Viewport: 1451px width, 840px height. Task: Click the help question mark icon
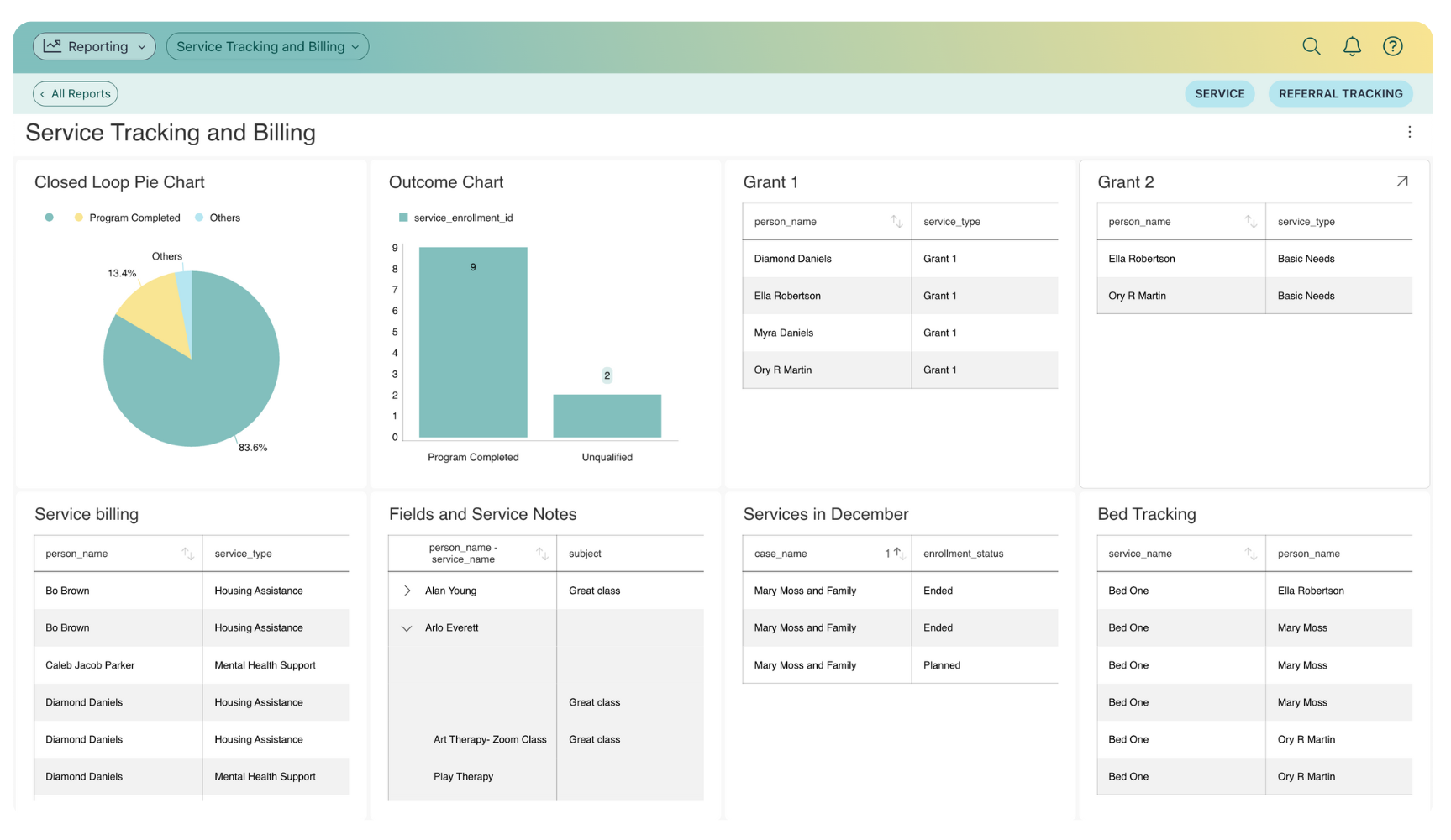click(x=1392, y=46)
